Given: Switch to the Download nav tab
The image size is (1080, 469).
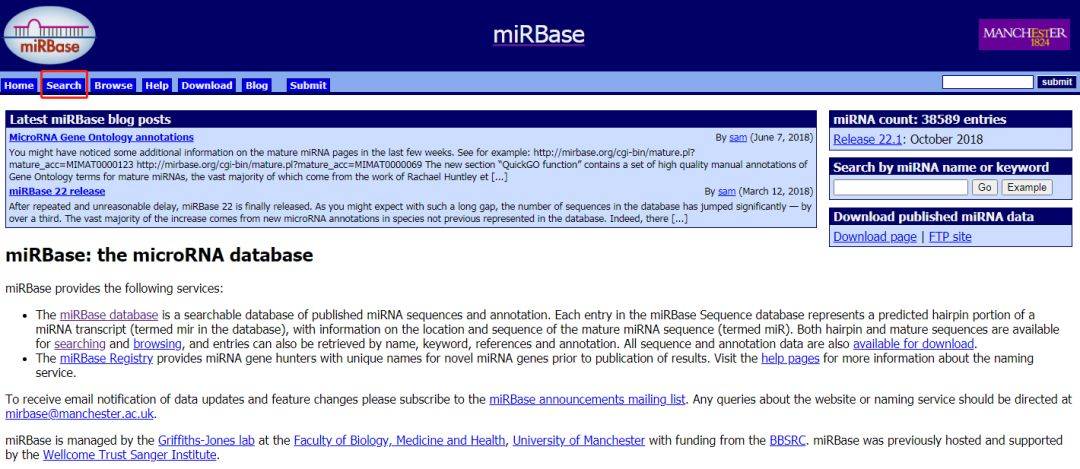Looking at the screenshot, I should [x=207, y=85].
